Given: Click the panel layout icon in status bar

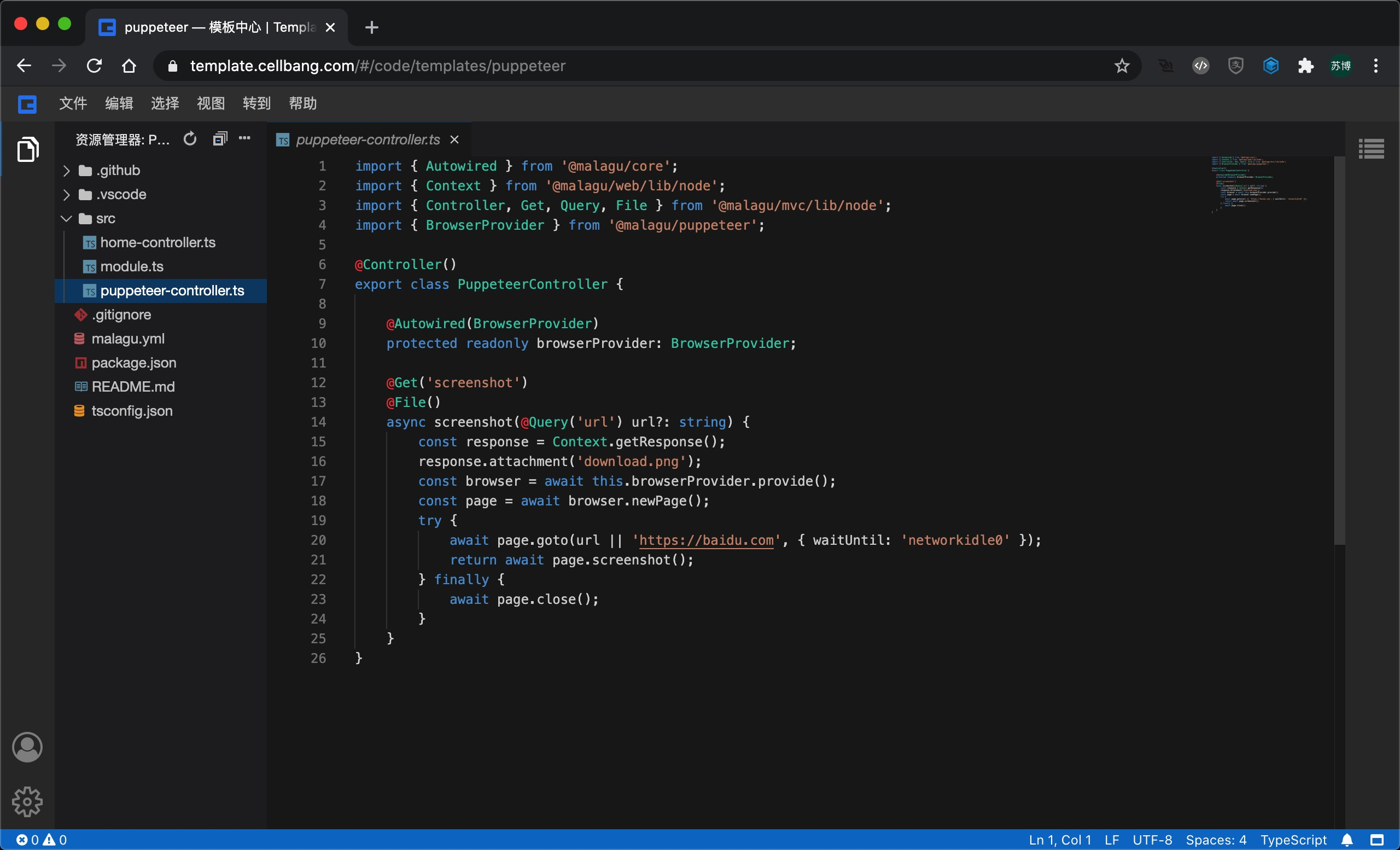Looking at the screenshot, I should coord(1376,840).
